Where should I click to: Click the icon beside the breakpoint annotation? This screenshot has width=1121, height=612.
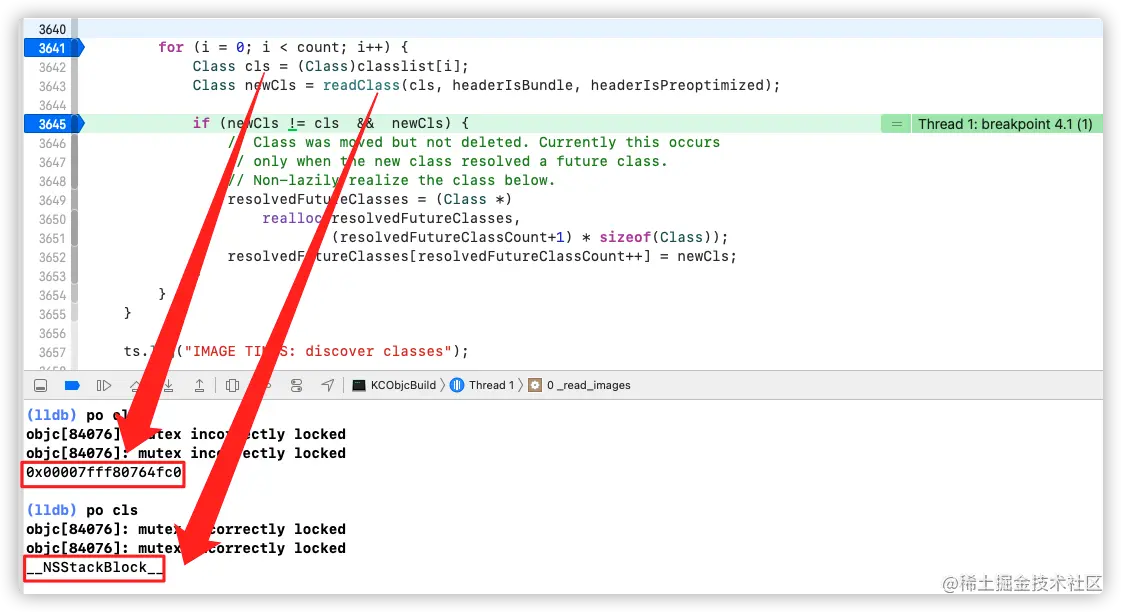(897, 124)
